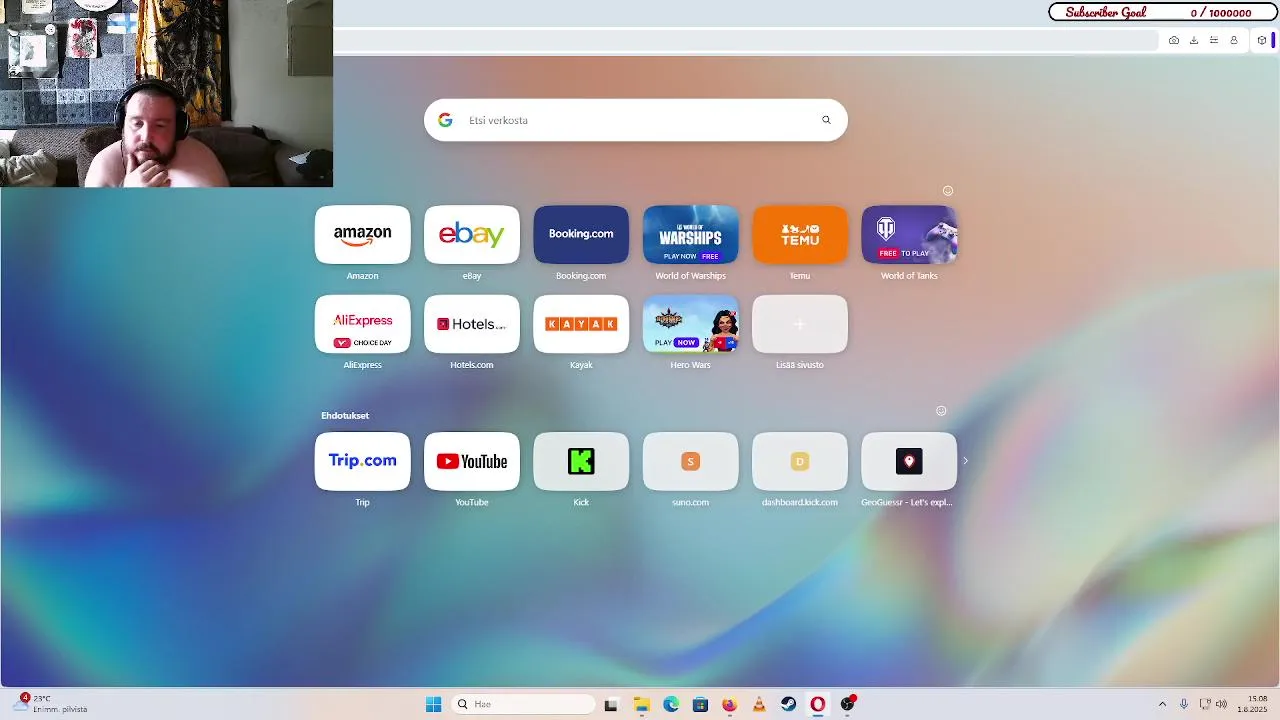Click the browser address bar
The image size is (1280, 720).
coord(745,40)
